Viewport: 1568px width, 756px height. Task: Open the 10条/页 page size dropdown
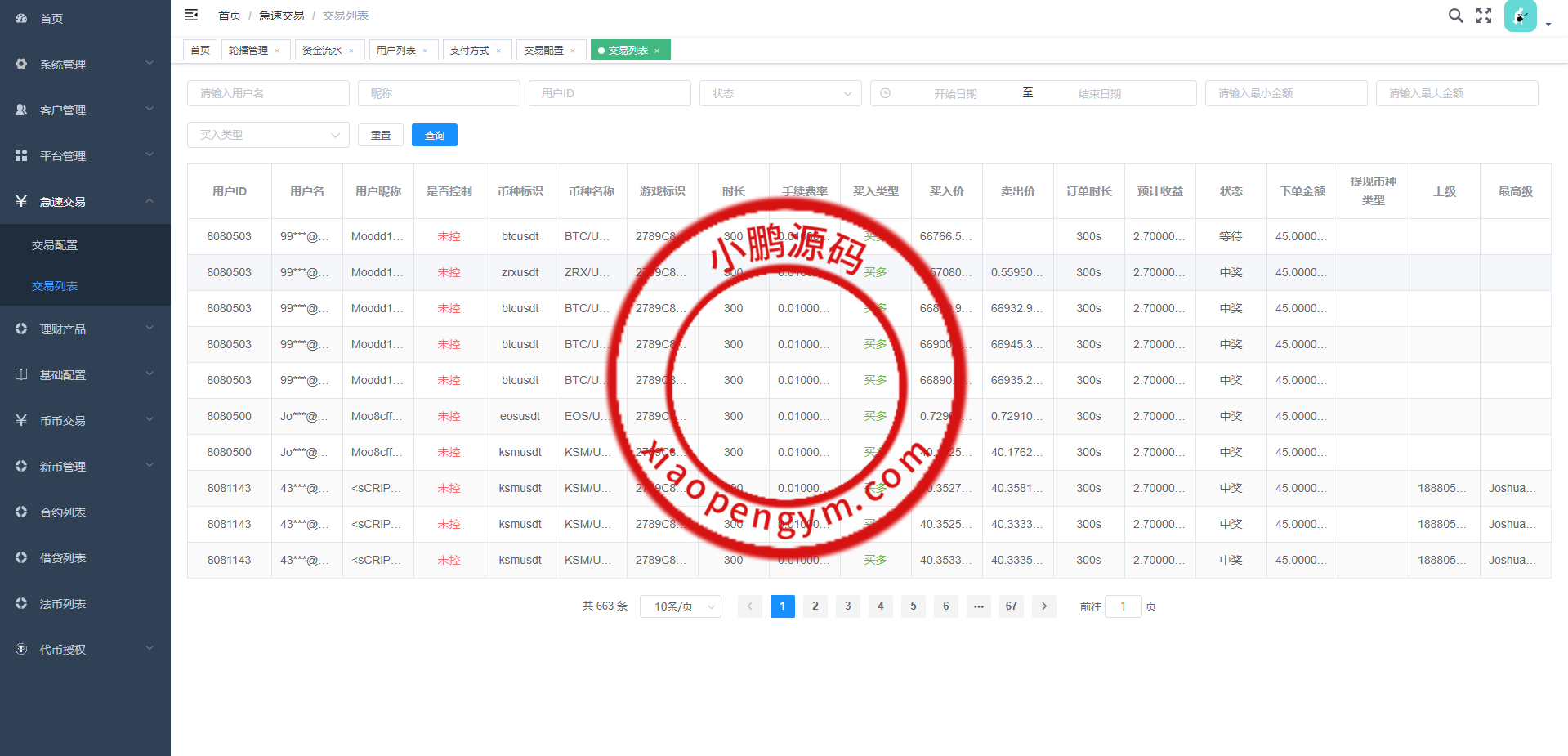click(680, 606)
